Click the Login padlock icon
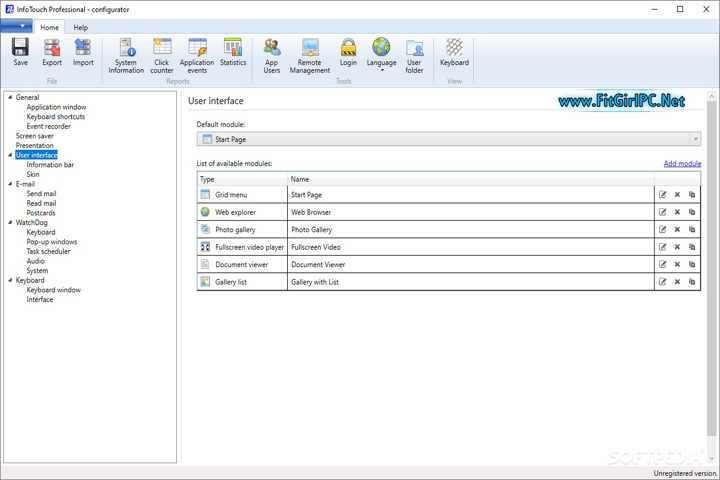The height and width of the screenshot is (480, 720). pos(348,50)
